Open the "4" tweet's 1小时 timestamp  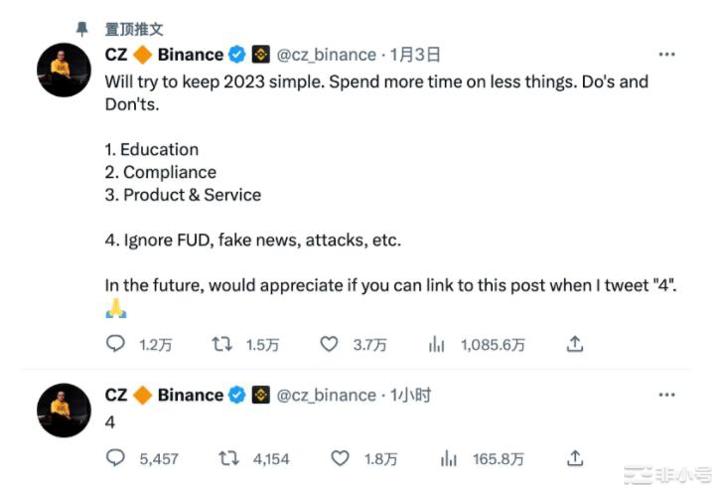click(x=411, y=395)
